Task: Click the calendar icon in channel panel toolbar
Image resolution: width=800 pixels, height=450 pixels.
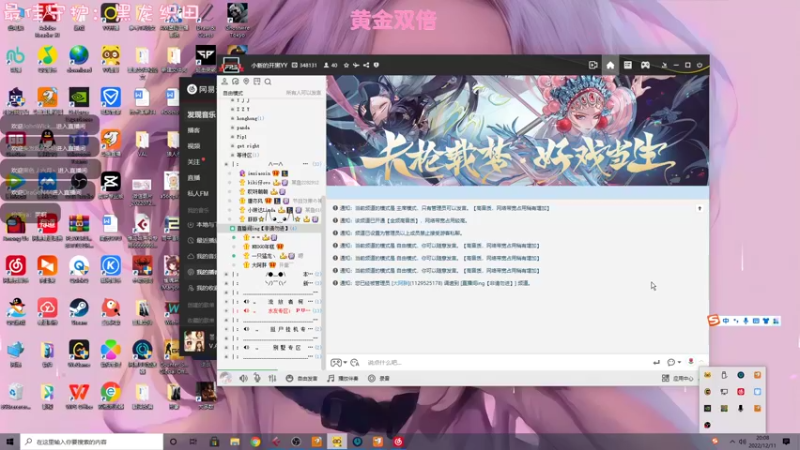Action: pyautogui.click(x=257, y=82)
